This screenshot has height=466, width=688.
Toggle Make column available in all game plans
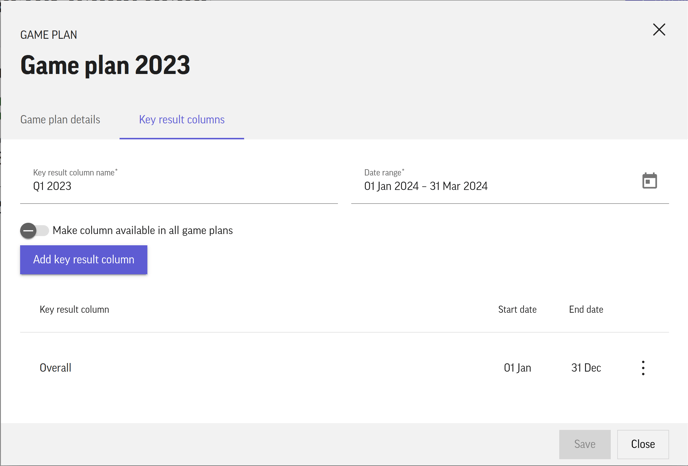[34, 230]
